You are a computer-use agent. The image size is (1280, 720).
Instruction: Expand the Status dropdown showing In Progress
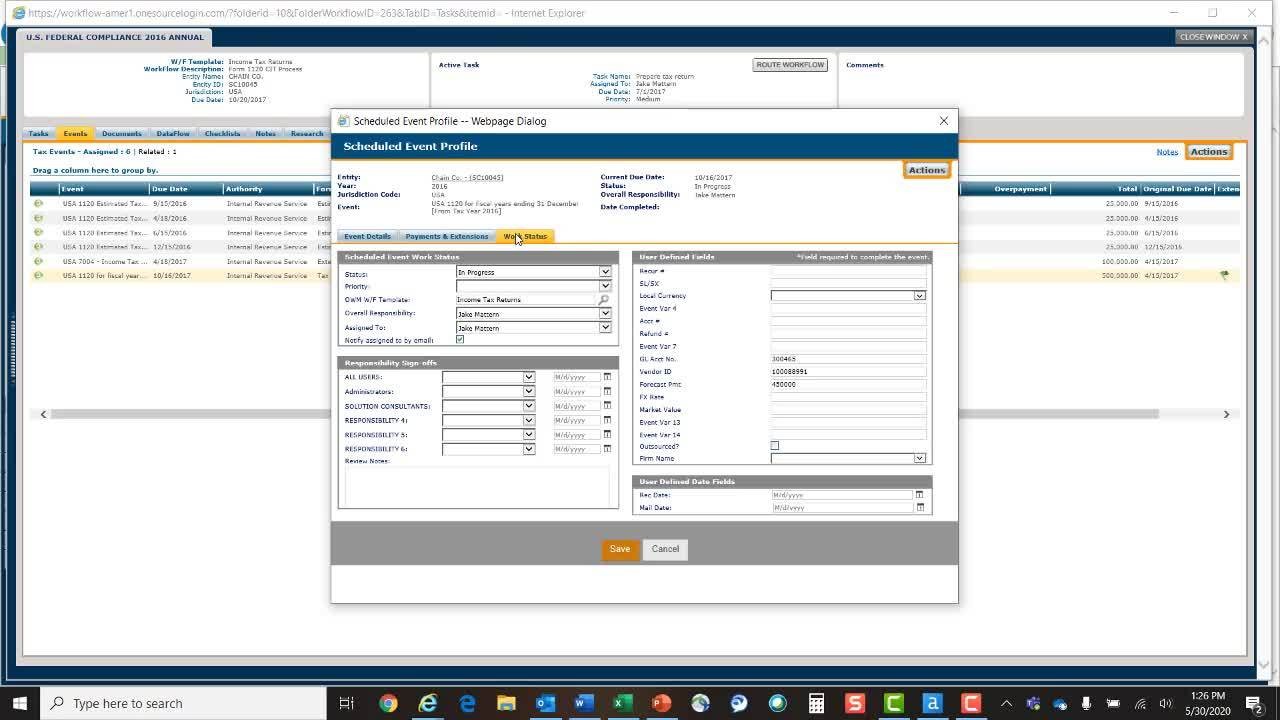click(604, 272)
